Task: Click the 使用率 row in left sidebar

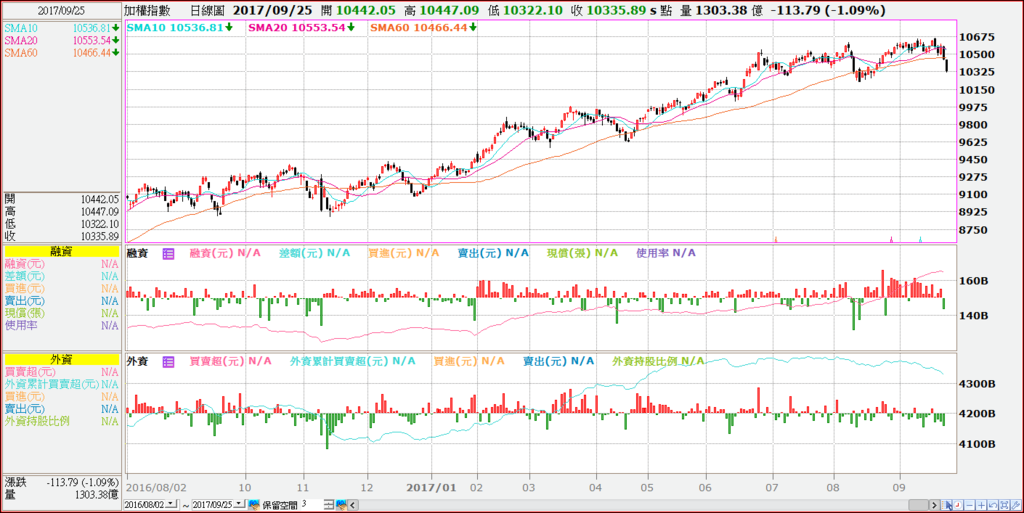Action: pos(61,325)
